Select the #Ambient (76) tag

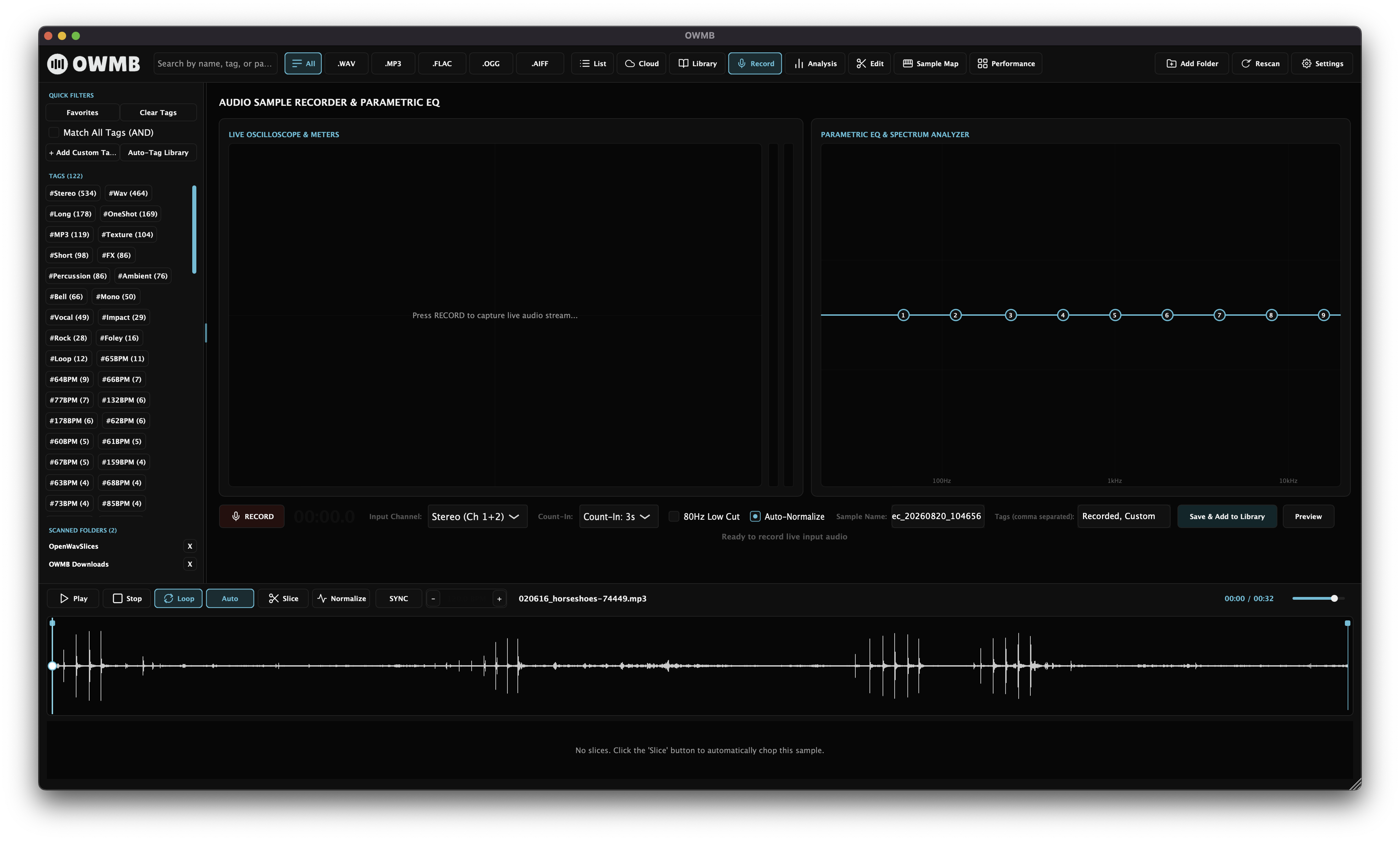pos(143,276)
